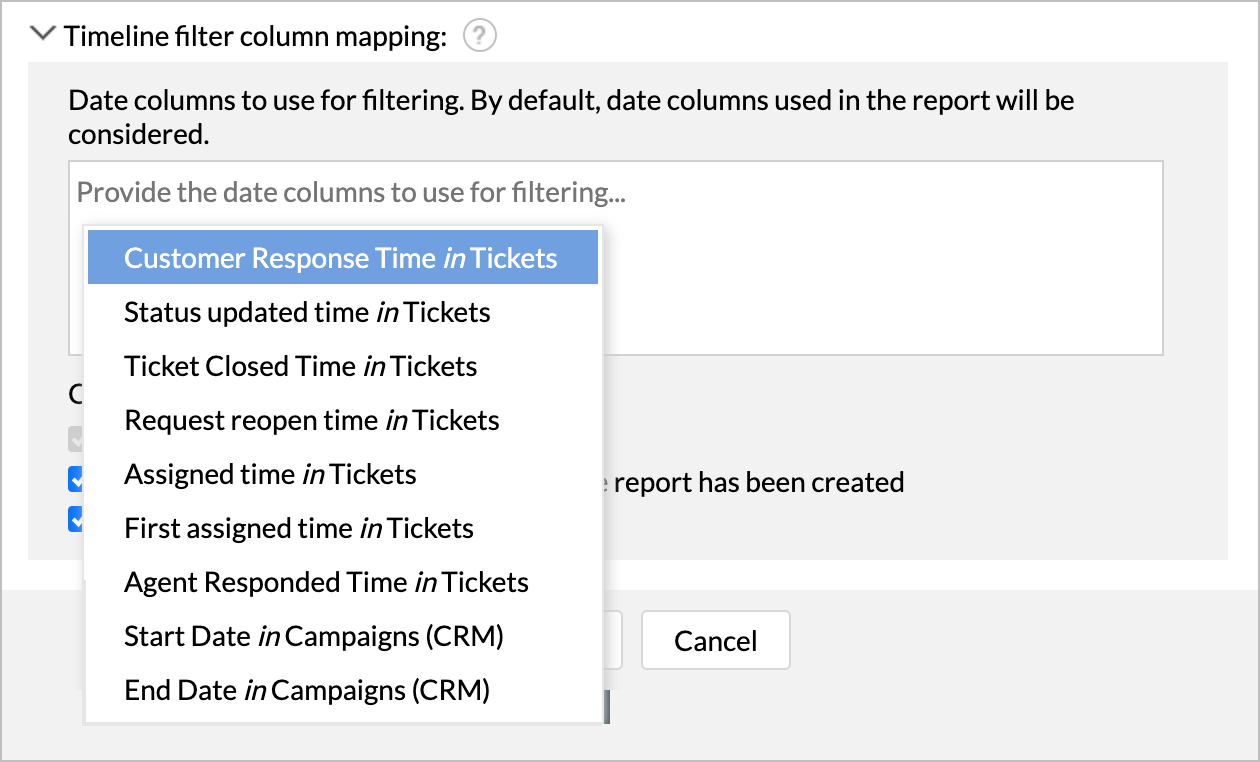Image resolution: width=1260 pixels, height=762 pixels.
Task: Open the help question mark icon
Action: [x=480, y=37]
